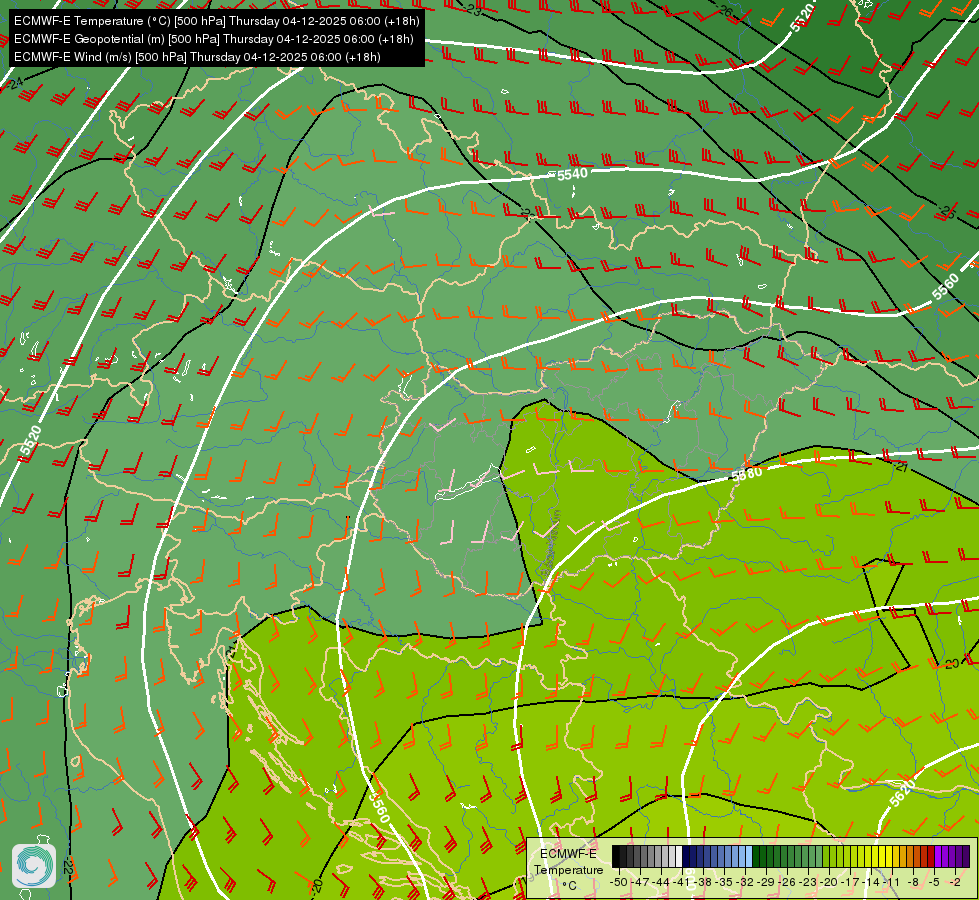The image size is (979, 900).
Task: Pick the light blue -32 legend swatch
Action: (749, 856)
